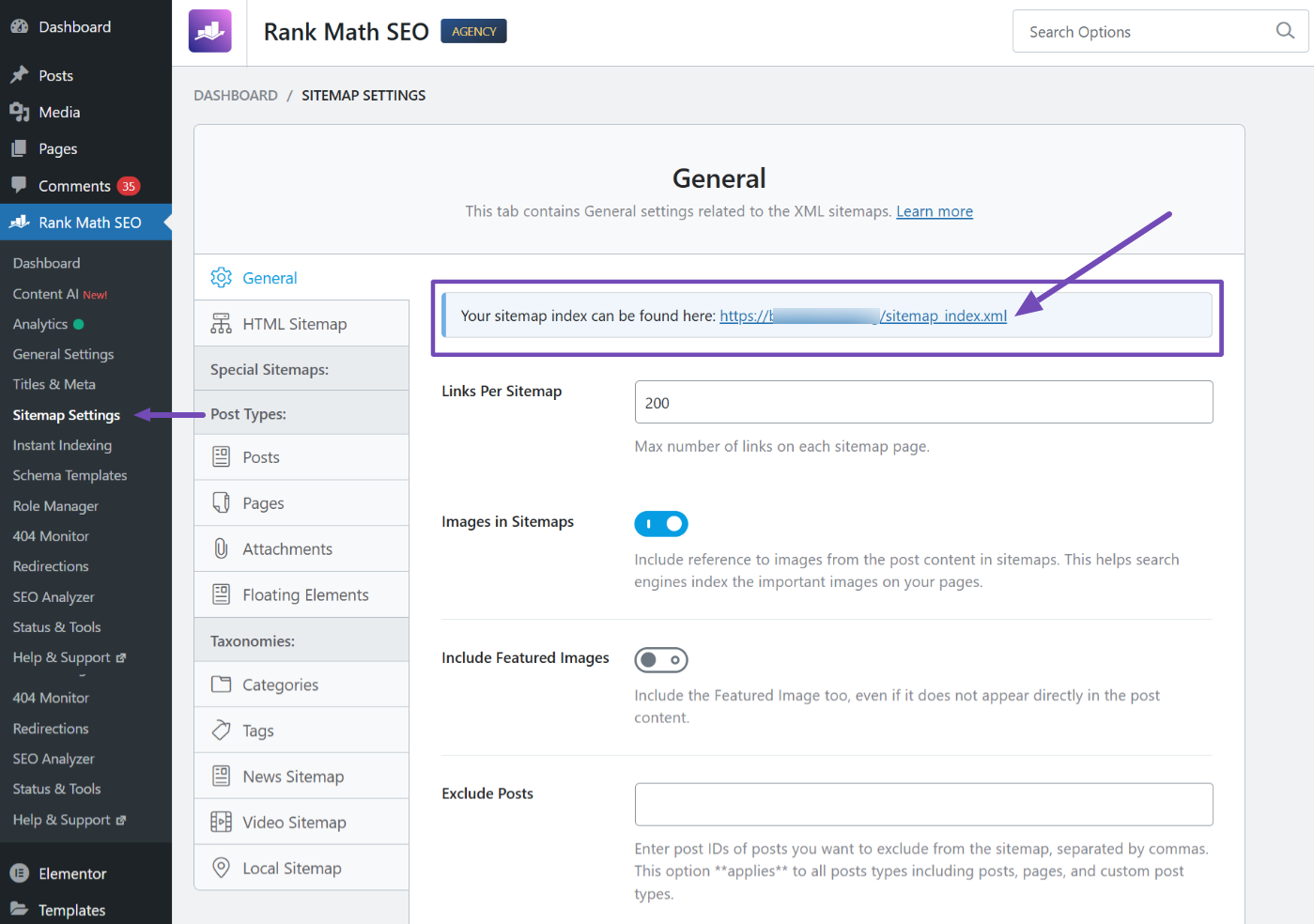Image resolution: width=1314 pixels, height=924 pixels.
Task: Click the Templates folder icon
Action: point(19,909)
